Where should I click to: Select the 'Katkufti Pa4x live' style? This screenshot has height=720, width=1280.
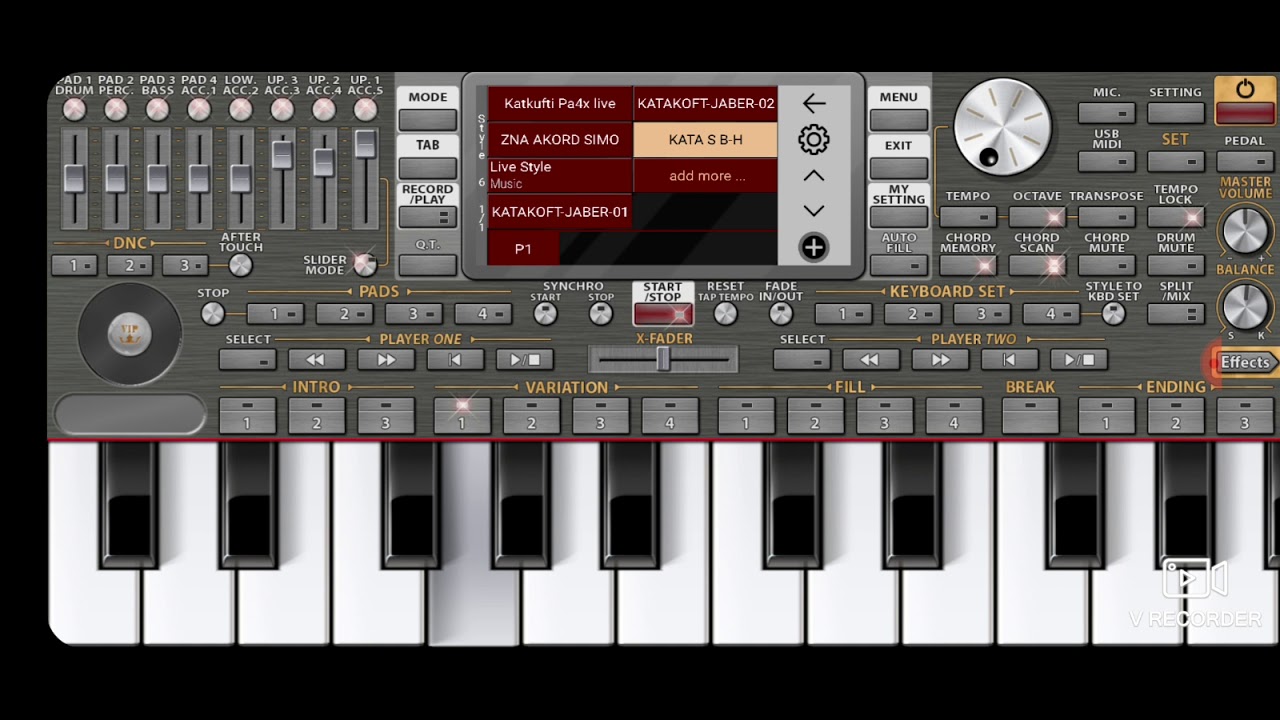[x=560, y=104]
